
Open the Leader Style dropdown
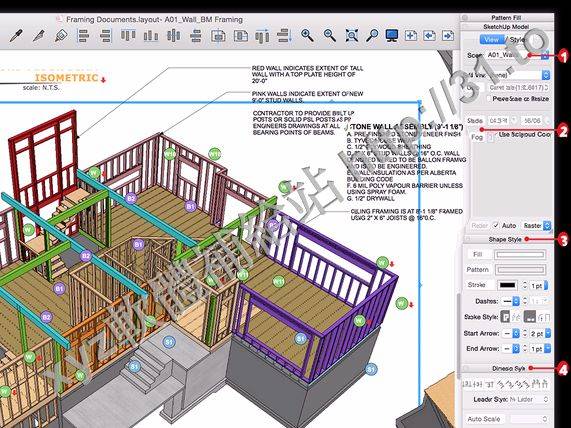[x=528, y=400]
